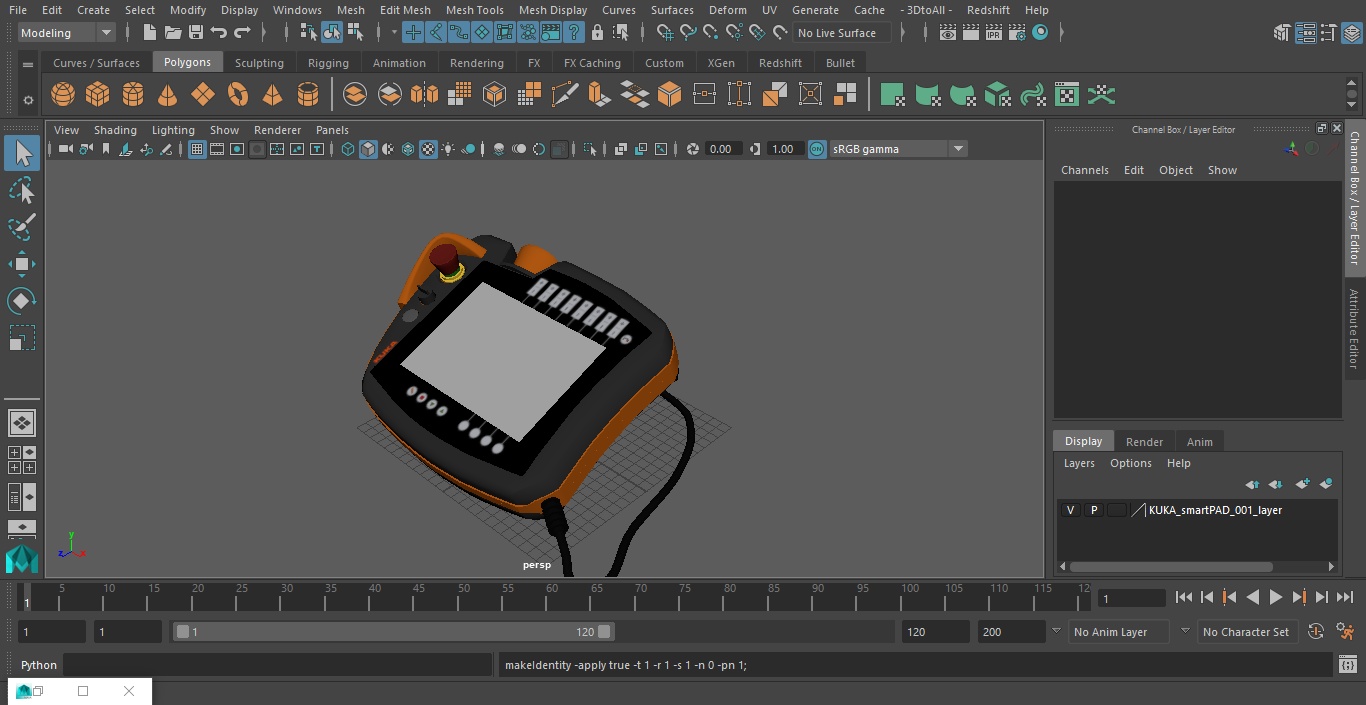Open the Render View clapperboard icon
Viewport: 1366px width, 705px height.
(x=948, y=33)
